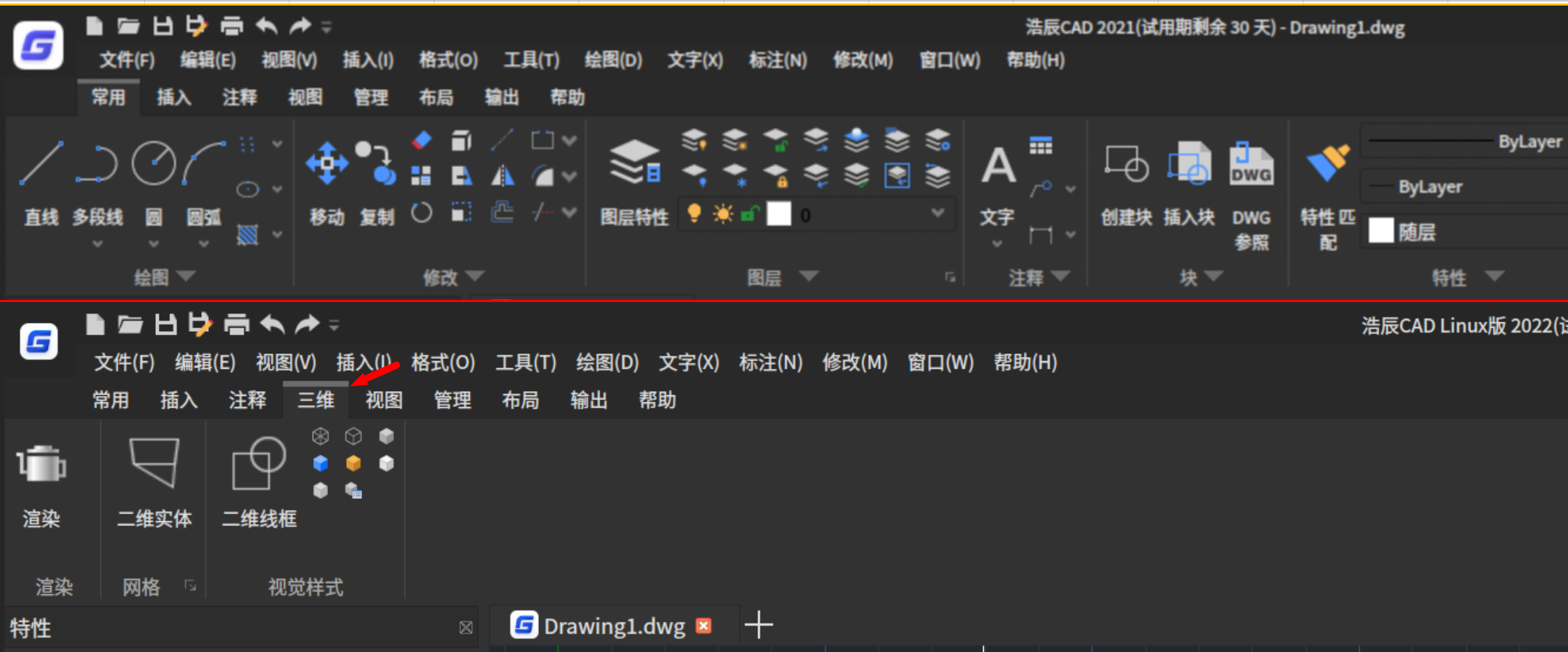Open the 输出 ribbon tab in CAD 2021
Image resolution: width=1568 pixels, height=652 pixels.
point(502,97)
